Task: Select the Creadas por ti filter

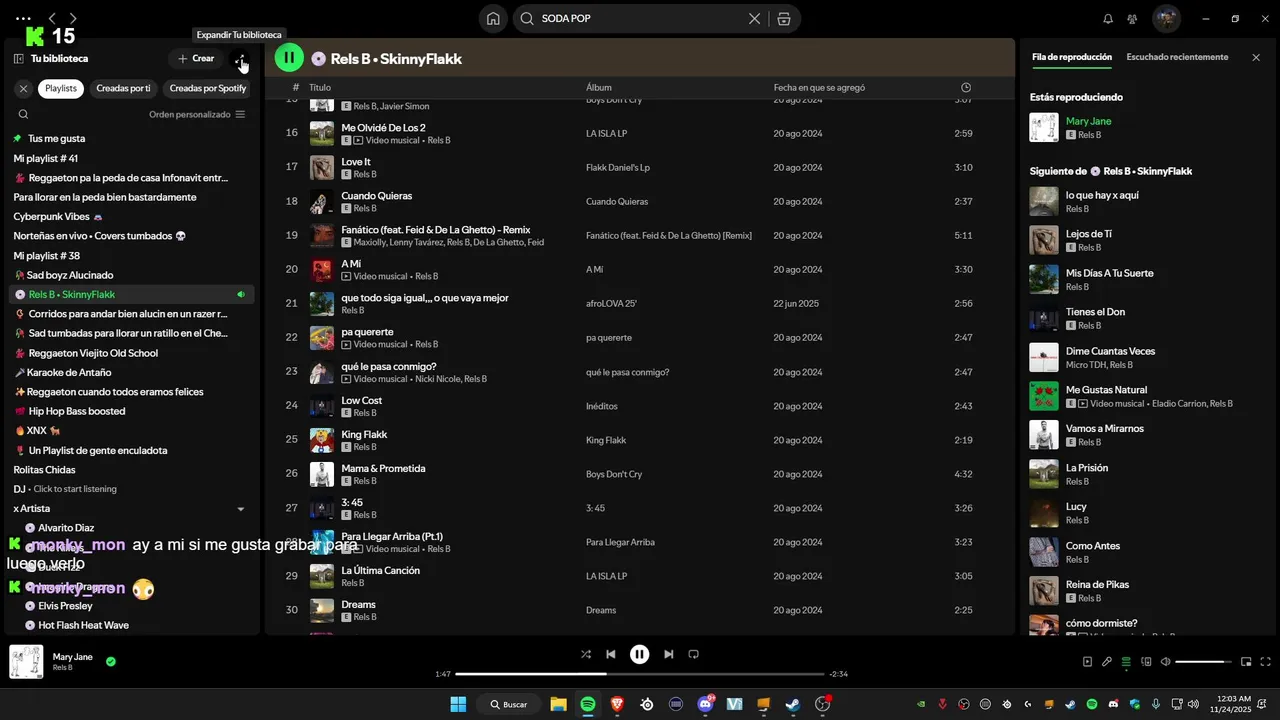Action: [x=123, y=88]
